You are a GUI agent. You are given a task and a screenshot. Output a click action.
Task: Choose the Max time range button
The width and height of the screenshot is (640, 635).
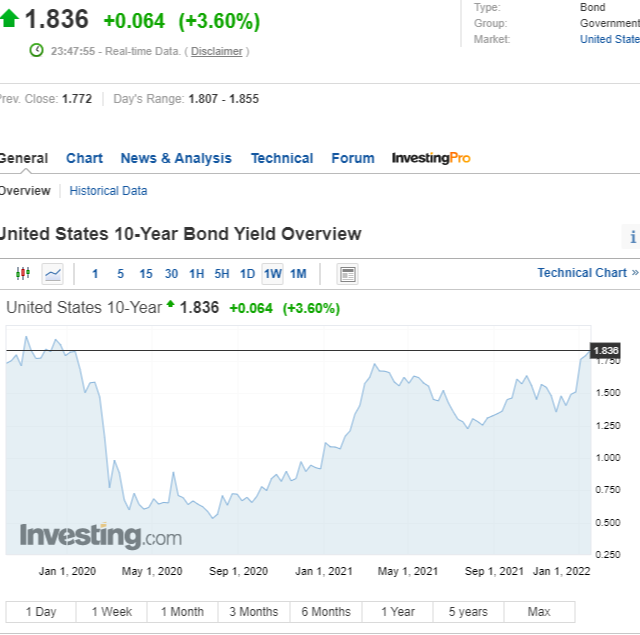(539, 611)
